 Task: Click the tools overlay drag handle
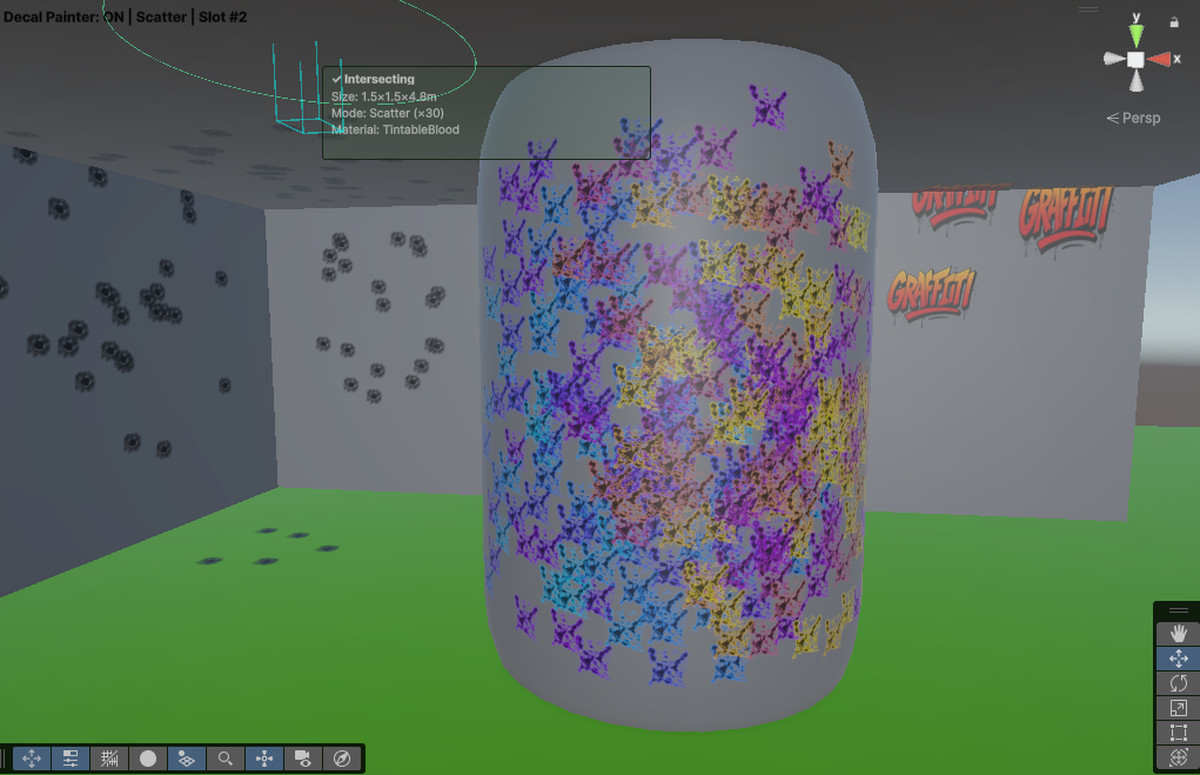(1178, 610)
